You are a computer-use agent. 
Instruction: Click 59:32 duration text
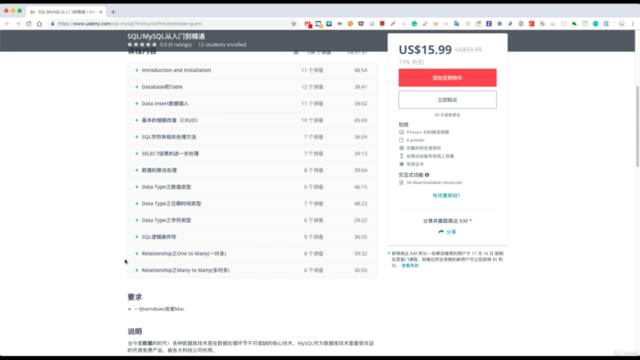pos(361,253)
